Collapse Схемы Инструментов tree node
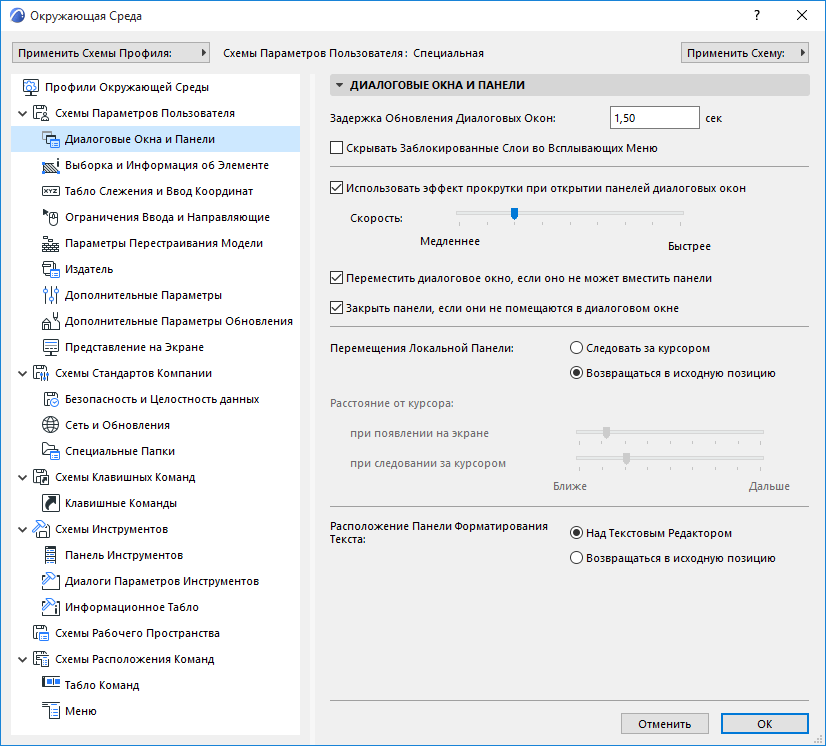The image size is (826, 746). [23, 529]
